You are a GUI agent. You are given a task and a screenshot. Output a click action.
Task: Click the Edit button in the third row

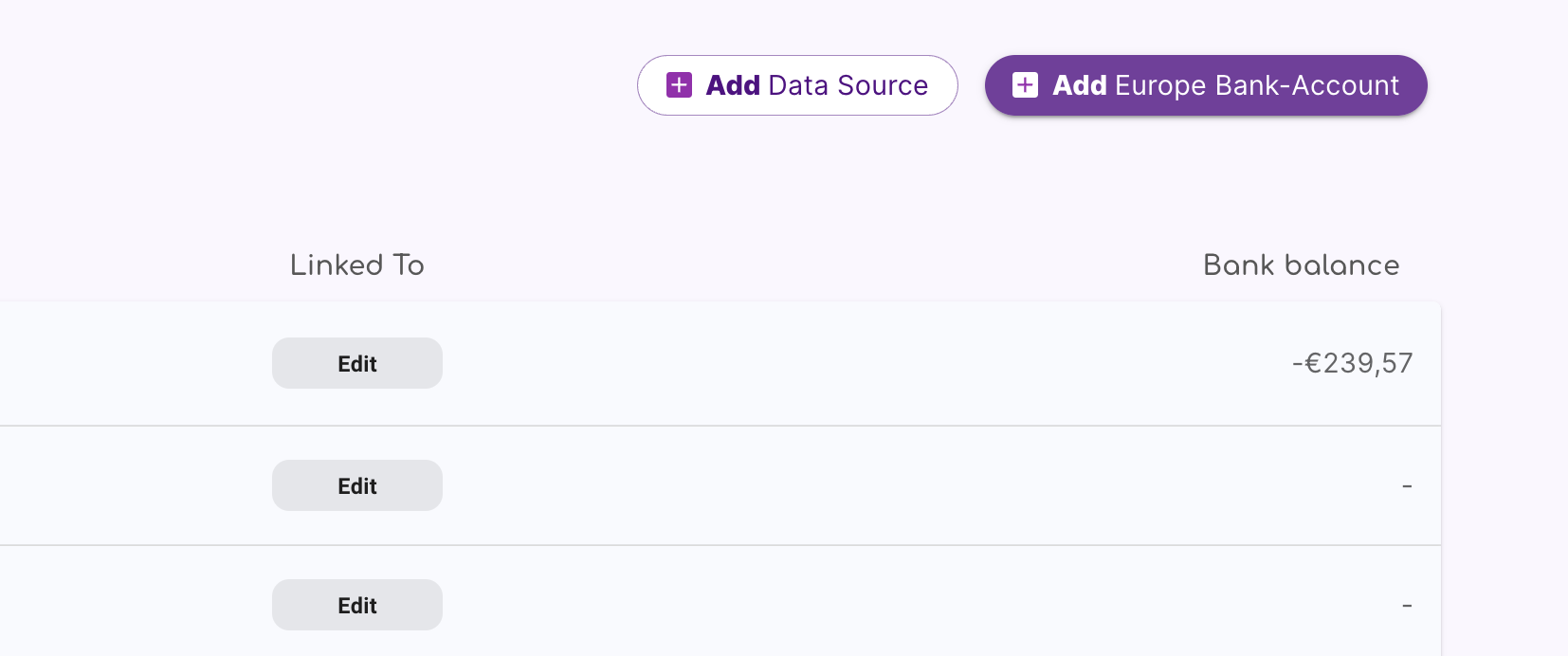(357, 606)
